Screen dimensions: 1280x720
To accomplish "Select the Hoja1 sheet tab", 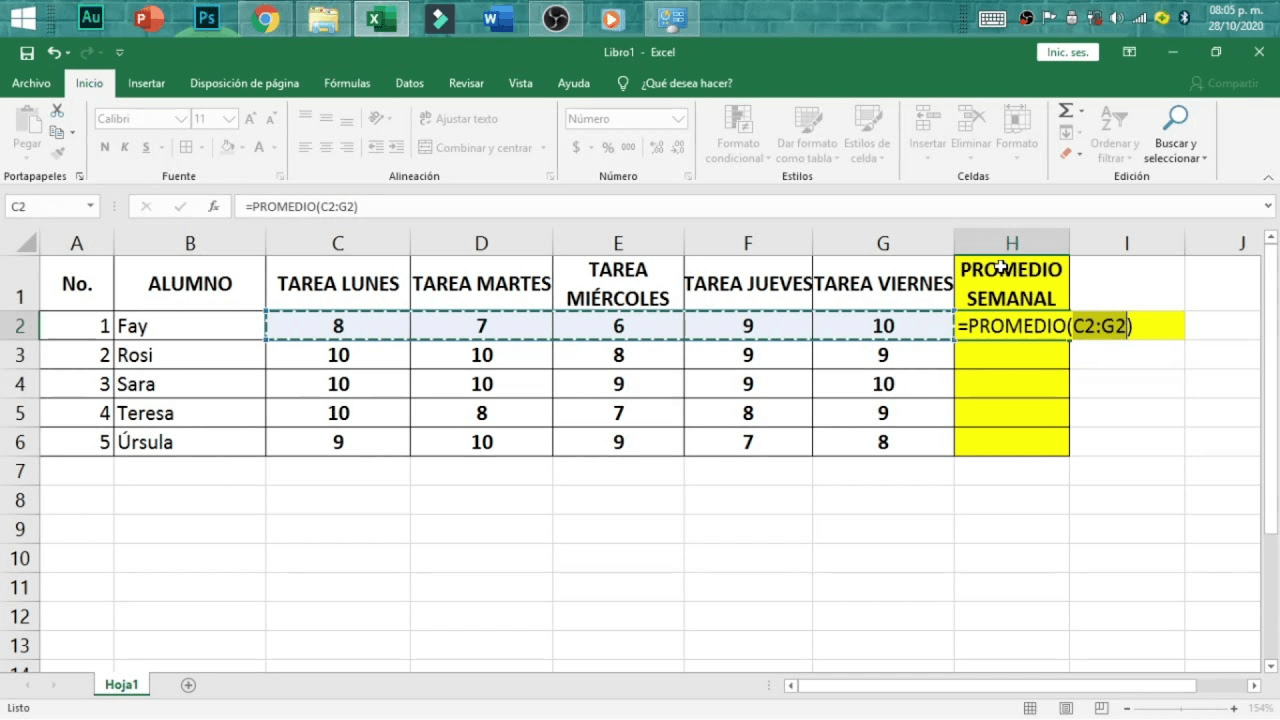I will tap(122, 685).
